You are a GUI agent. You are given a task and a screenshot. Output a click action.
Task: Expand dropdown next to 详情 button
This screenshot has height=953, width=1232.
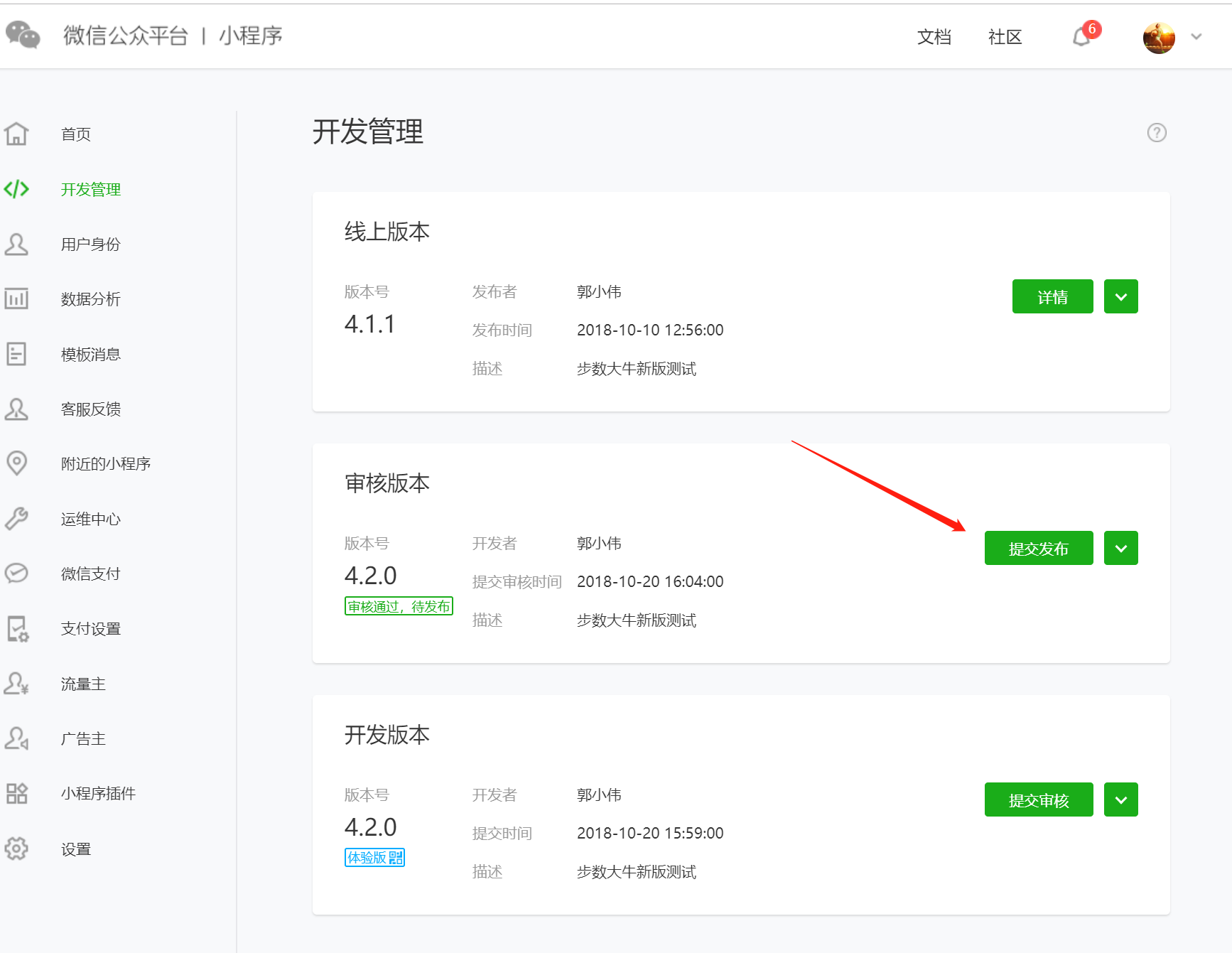pyautogui.click(x=1120, y=297)
